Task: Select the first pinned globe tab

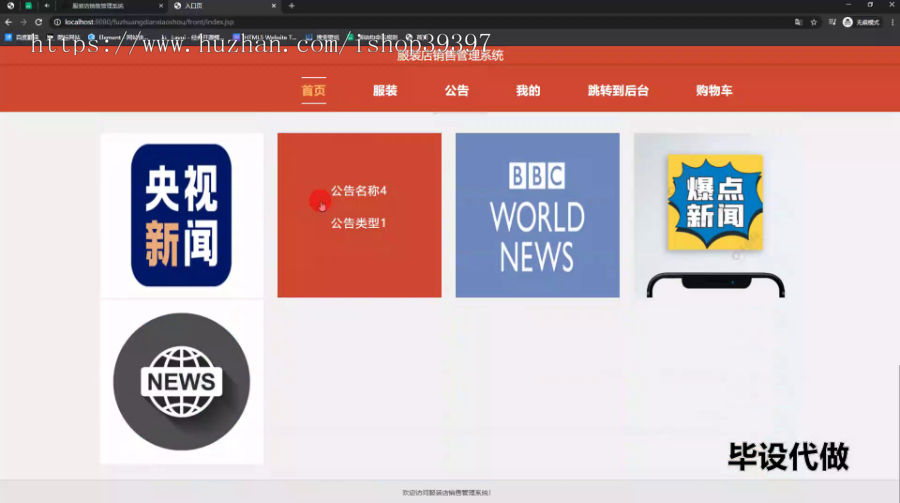Action: [x=10, y=6]
